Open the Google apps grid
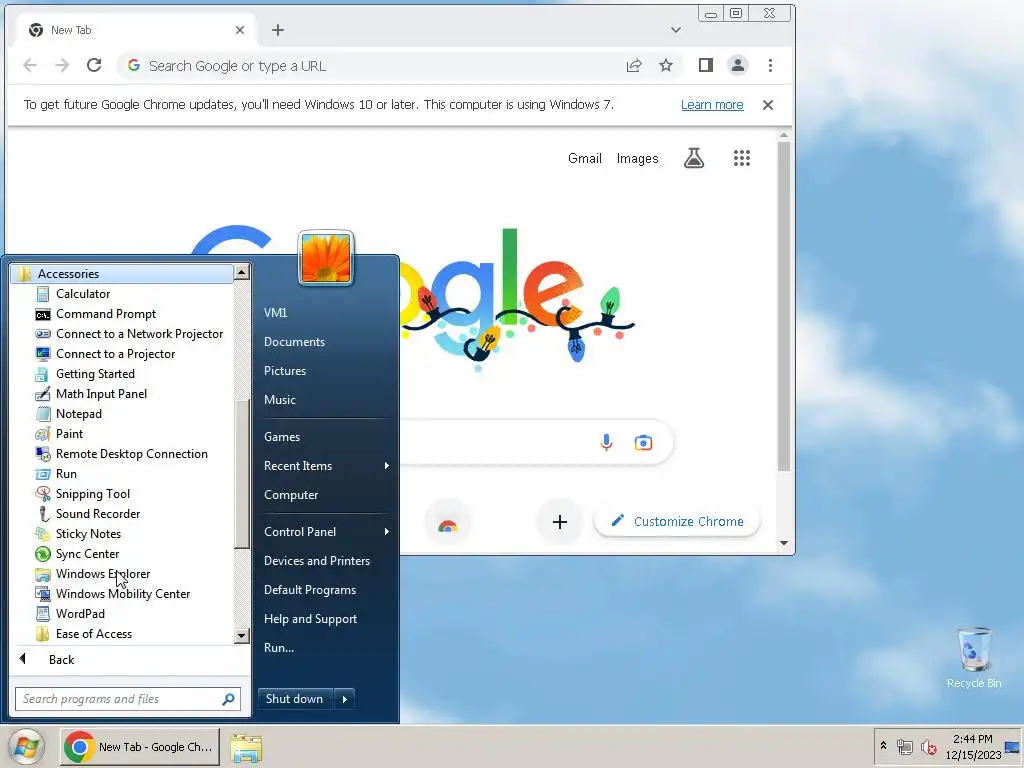1024x768 pixels. pos(742,158)
